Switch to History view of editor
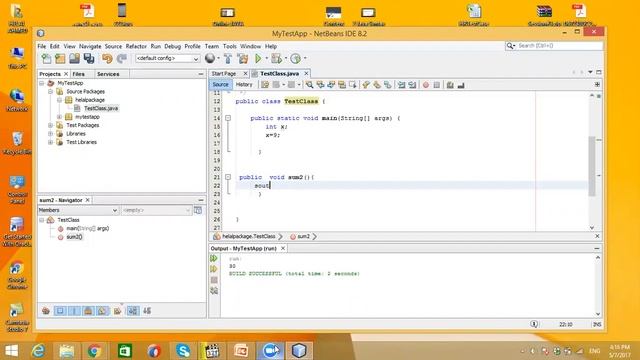Viewport: 640px width, 360px height. pyautogui.click(x=244, y=84)
